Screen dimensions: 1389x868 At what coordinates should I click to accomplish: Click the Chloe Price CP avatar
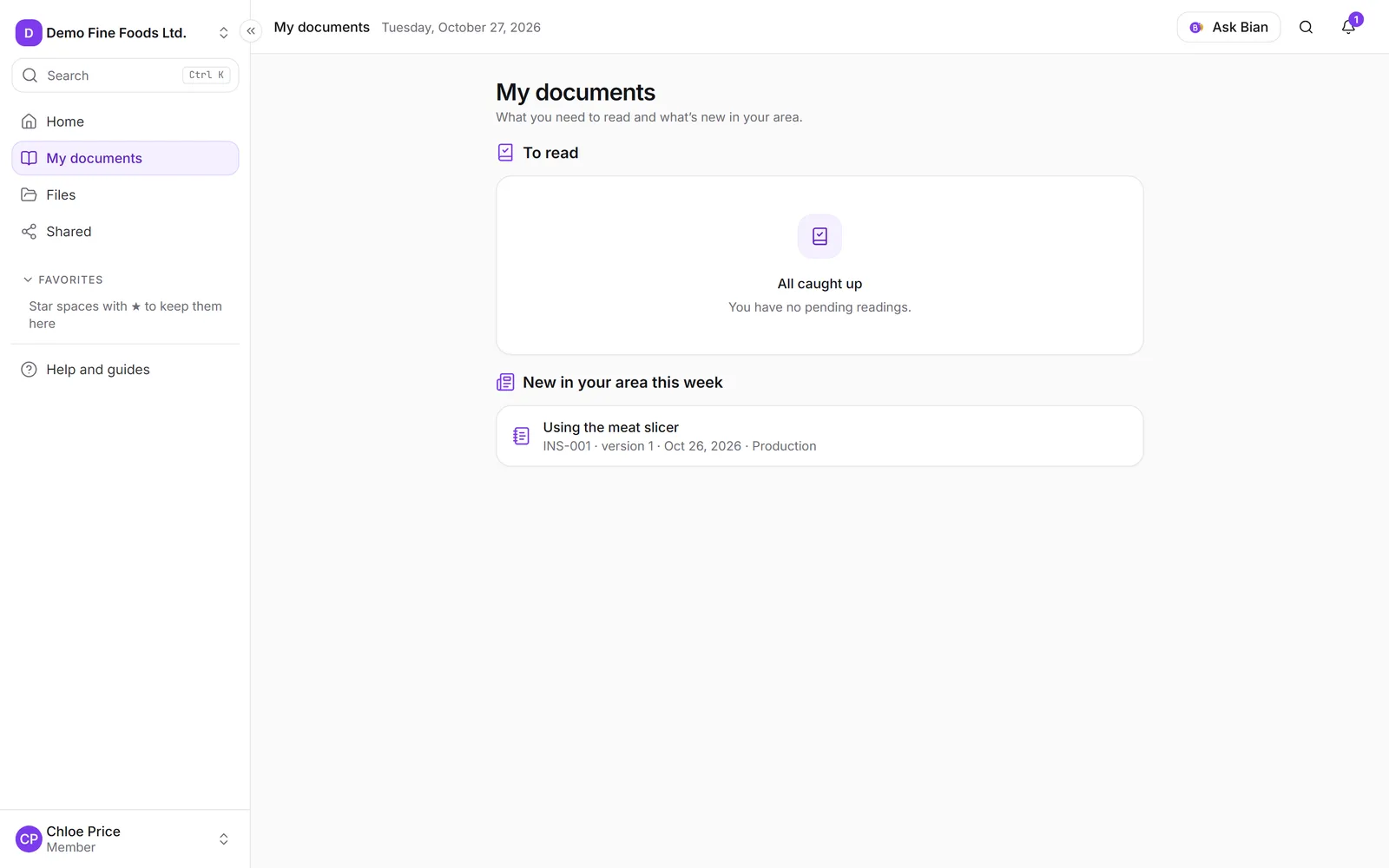point(29,839)
